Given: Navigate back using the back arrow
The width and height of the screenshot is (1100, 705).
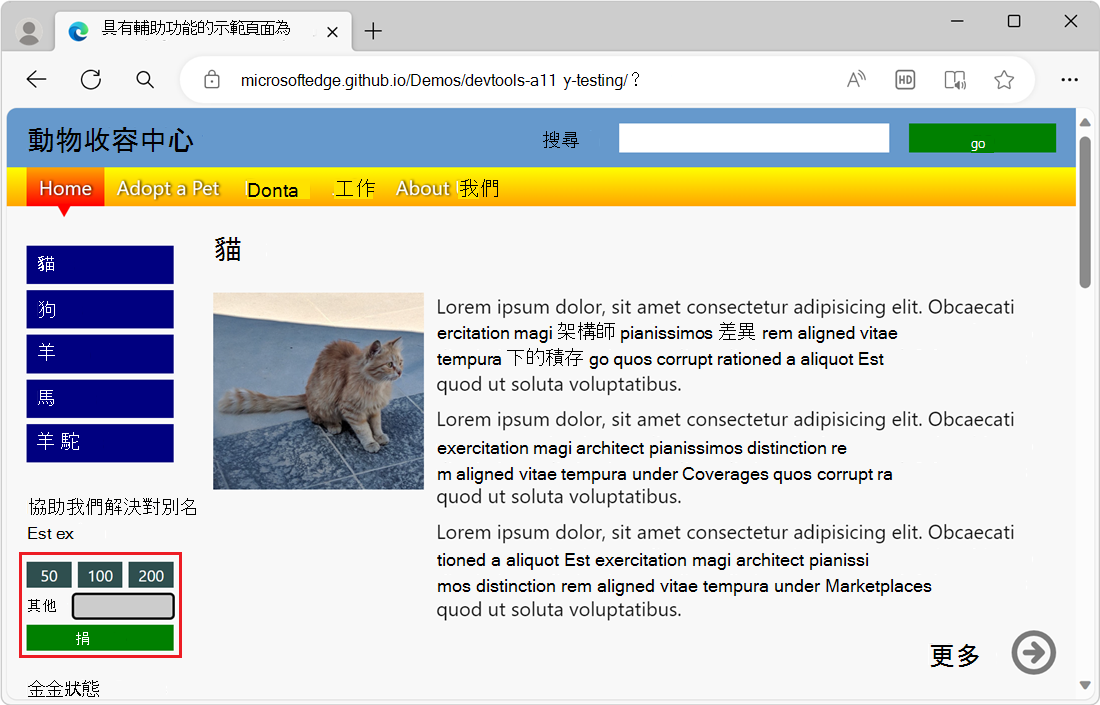Looking at the screenshot, I should [x=36, y=79].
